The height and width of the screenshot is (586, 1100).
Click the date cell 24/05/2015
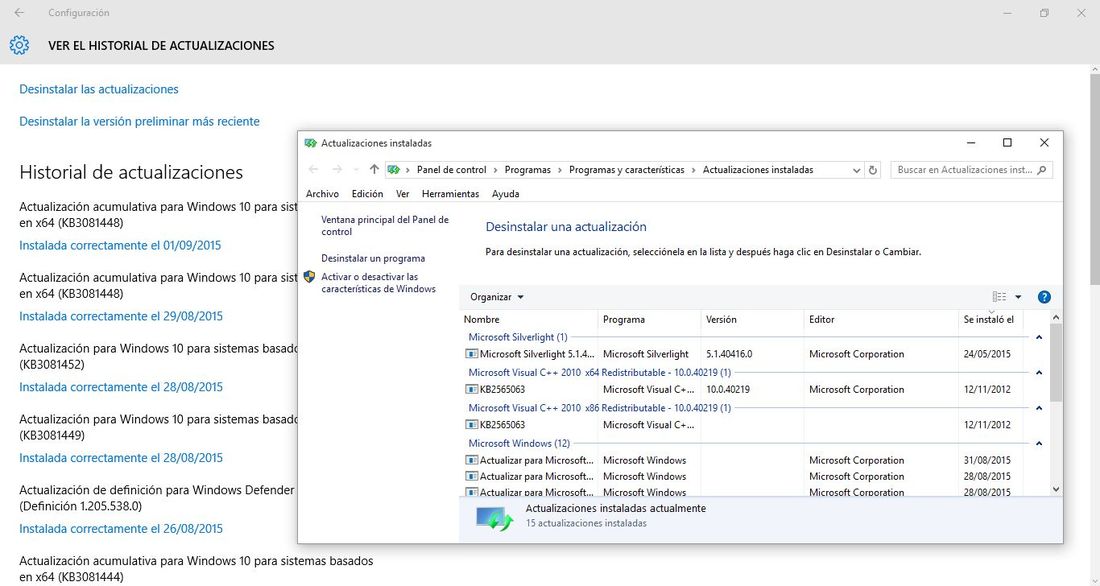tap(987, 354)
